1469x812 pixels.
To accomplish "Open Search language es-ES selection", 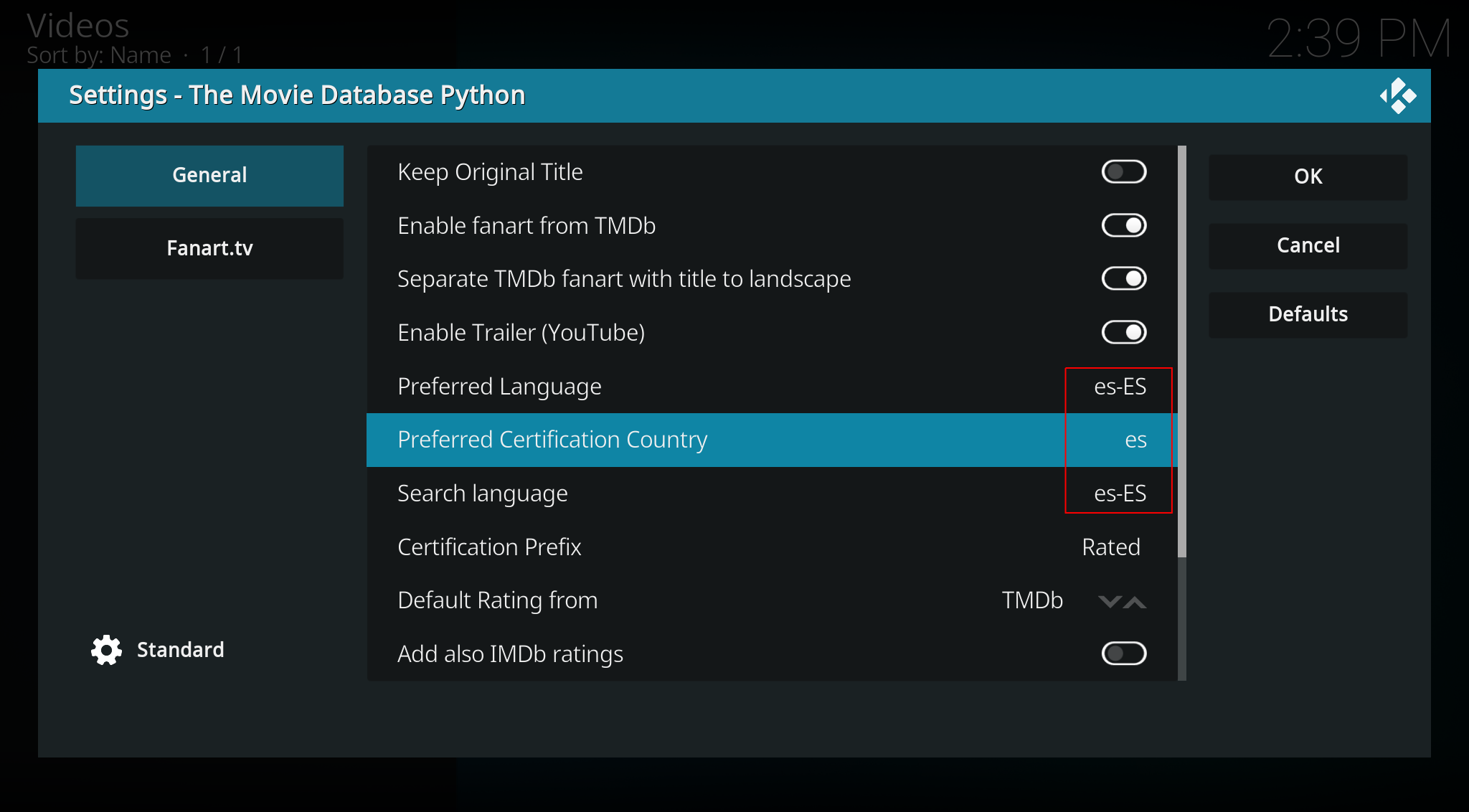I will pyautogui.click(x=1119, y=494).
